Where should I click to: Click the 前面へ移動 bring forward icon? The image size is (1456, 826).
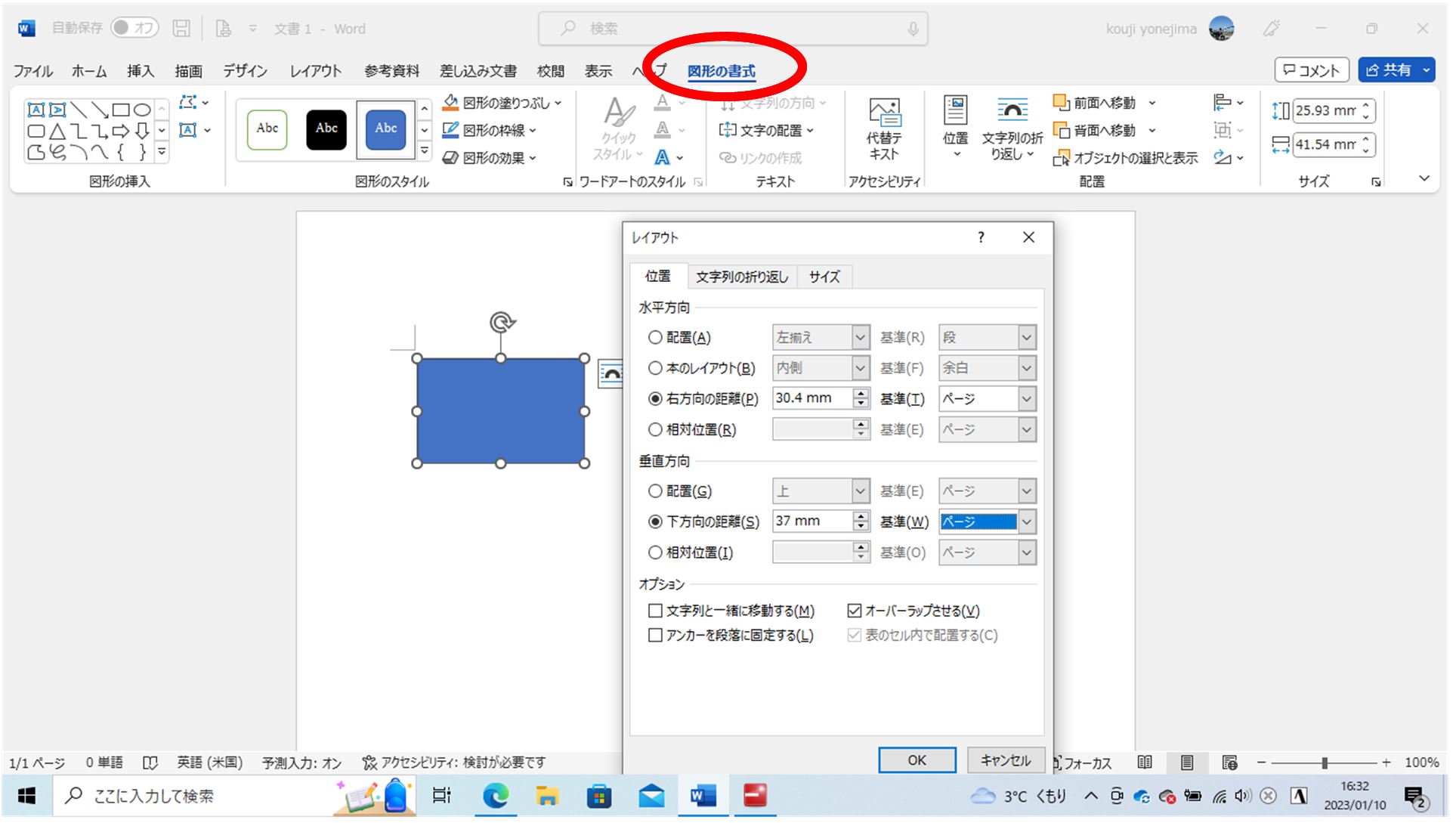(1062, 102)
